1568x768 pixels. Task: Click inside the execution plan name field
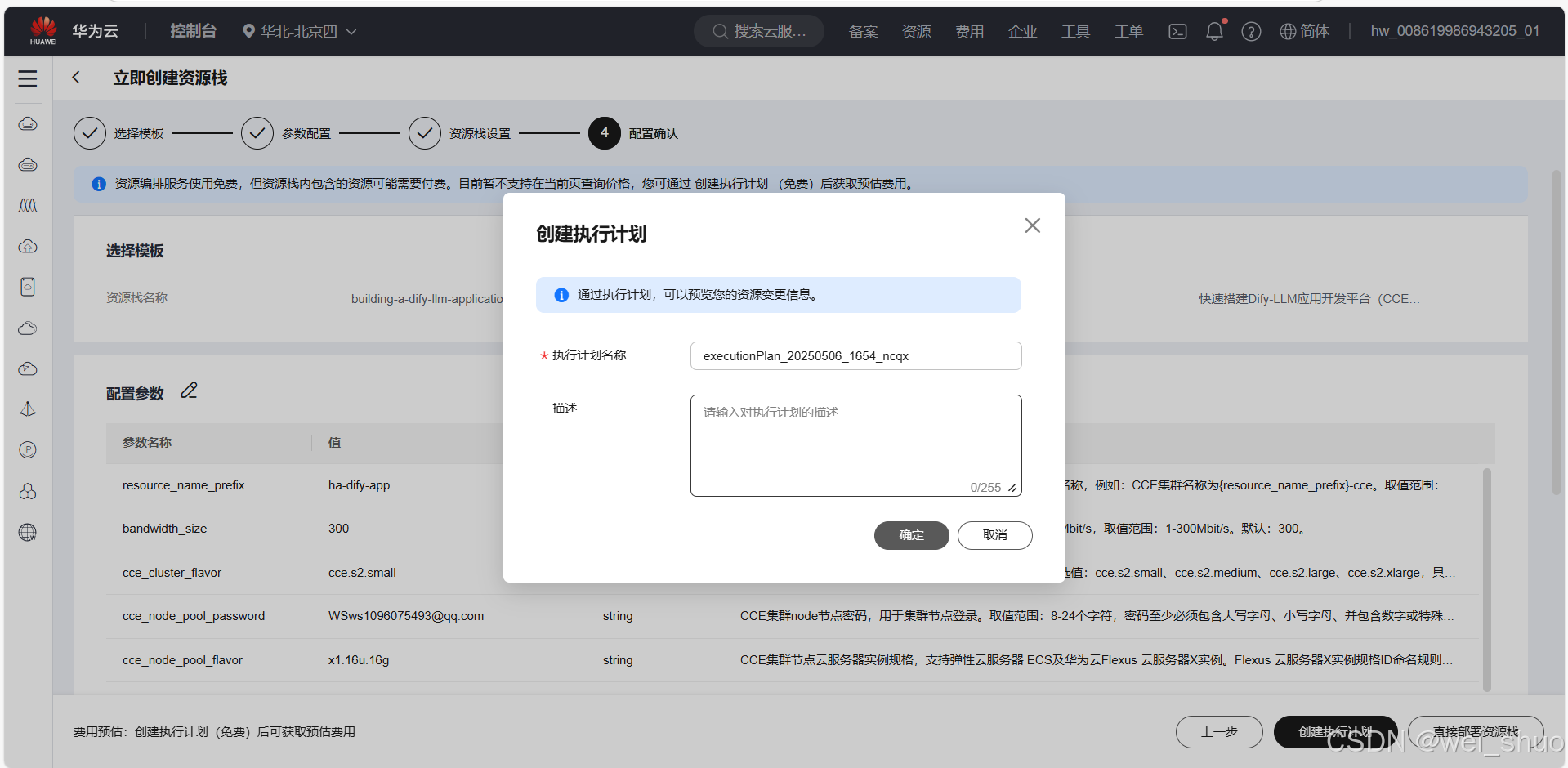point(855,355)
